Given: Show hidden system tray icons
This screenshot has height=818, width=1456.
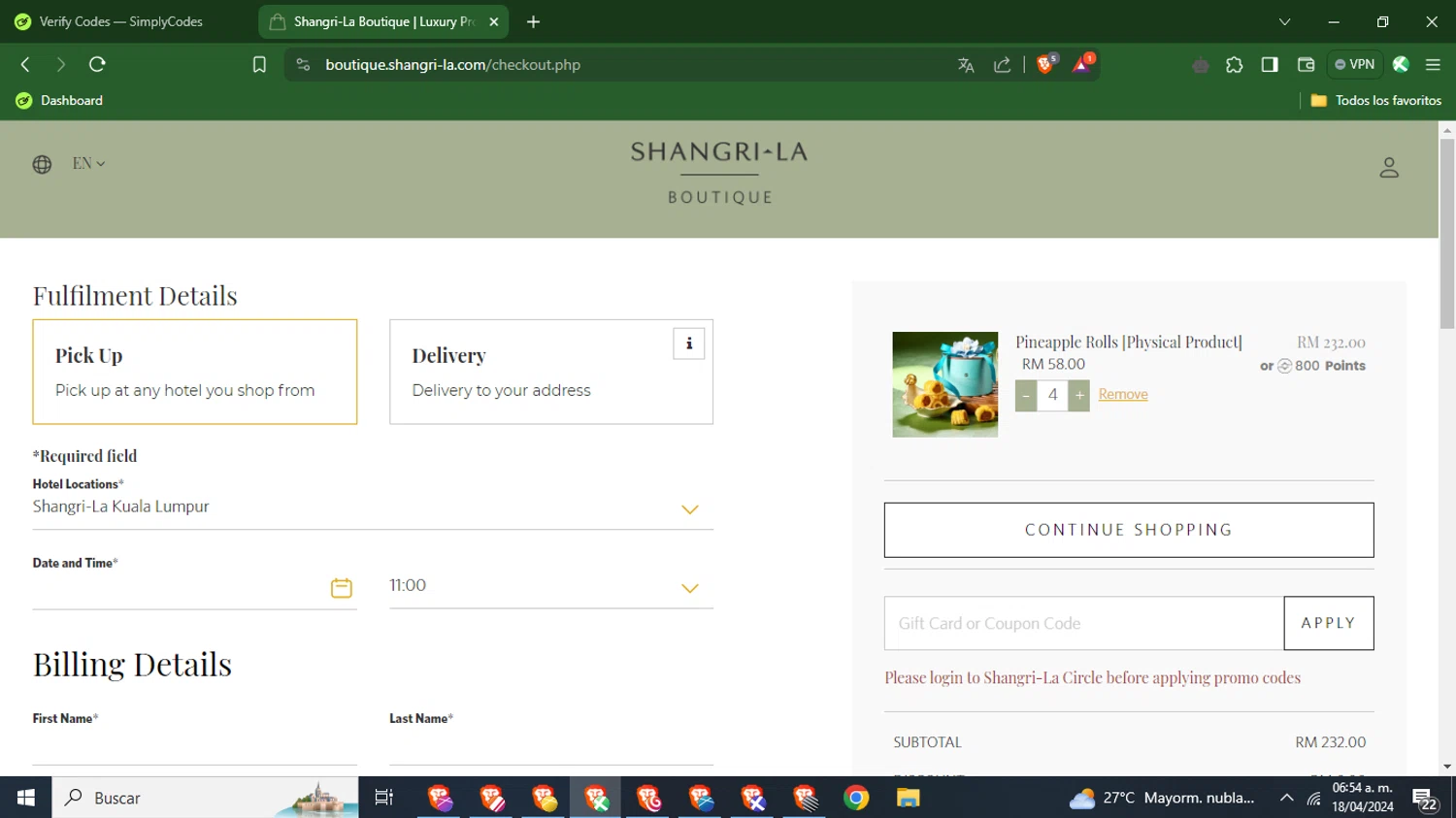Looking at the screenshot, I should [1286, 798].
